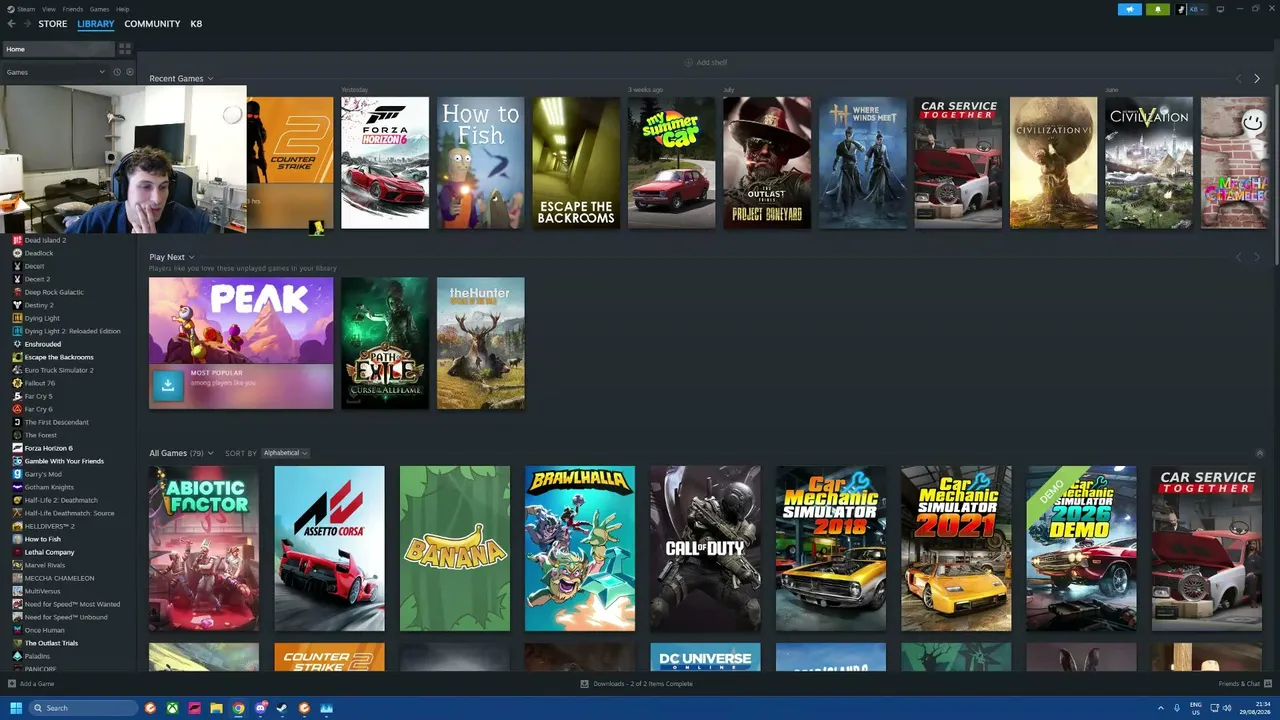Open the Help menu
This screenshot has width=1280, height=720.
[122, 9]
